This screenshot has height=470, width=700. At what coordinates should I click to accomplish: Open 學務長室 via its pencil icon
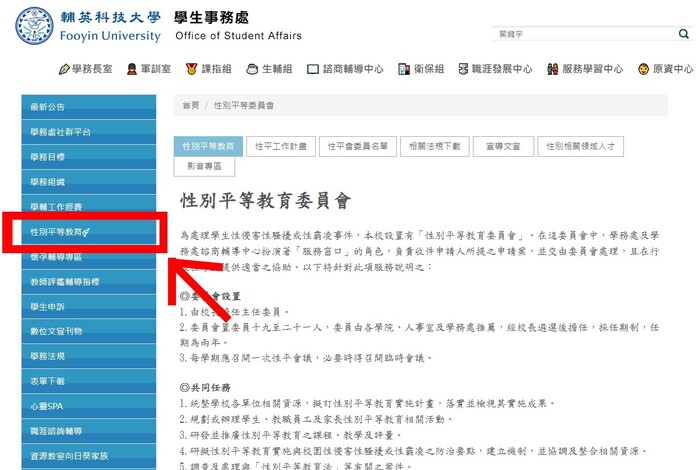[x=65, y=69]
